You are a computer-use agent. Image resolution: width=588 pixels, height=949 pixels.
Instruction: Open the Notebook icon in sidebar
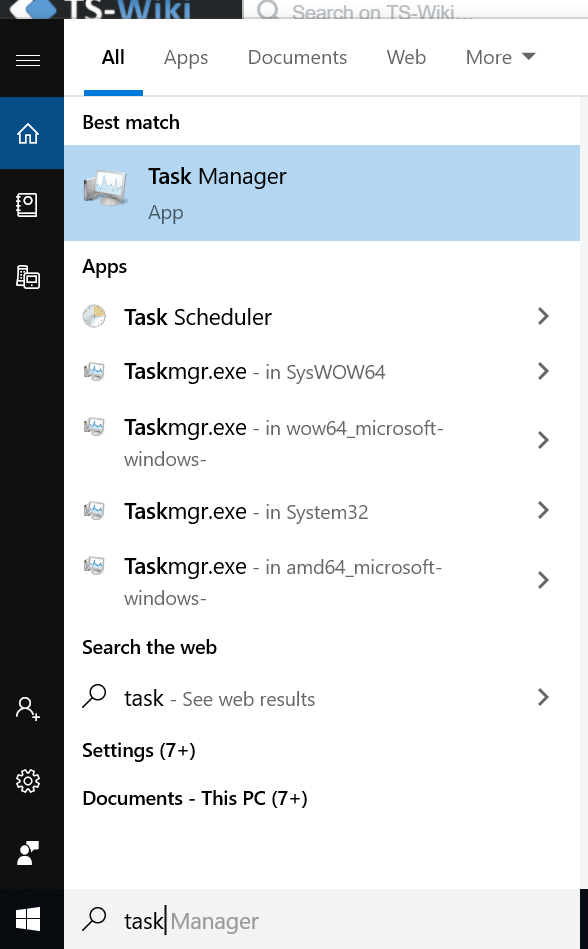27,205
